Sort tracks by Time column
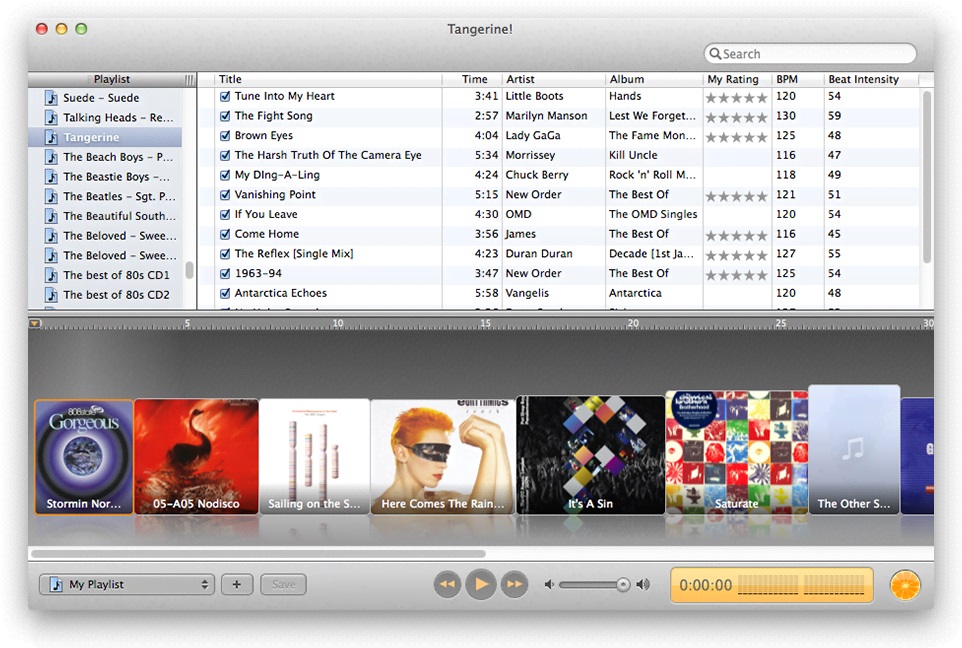The width and height of the screenshot is (962, 648). pyautogui.click(x=472, y=79)
